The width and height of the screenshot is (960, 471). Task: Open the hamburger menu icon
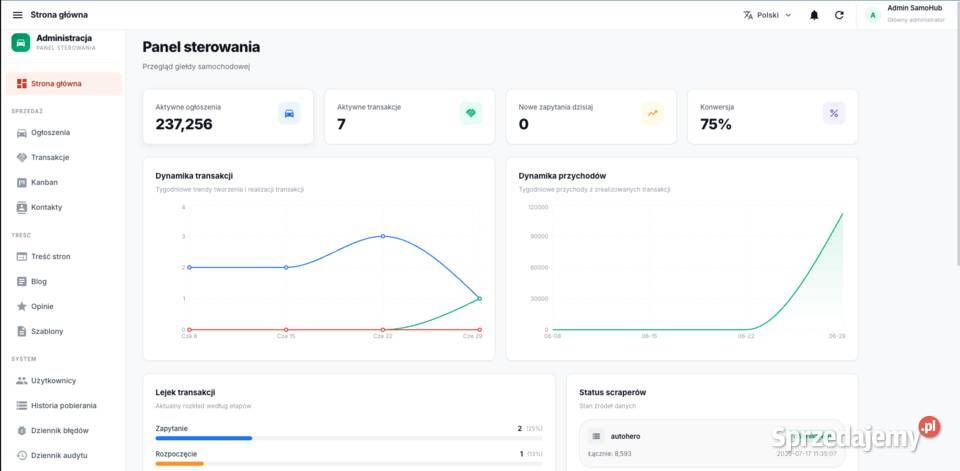(18, 15)
